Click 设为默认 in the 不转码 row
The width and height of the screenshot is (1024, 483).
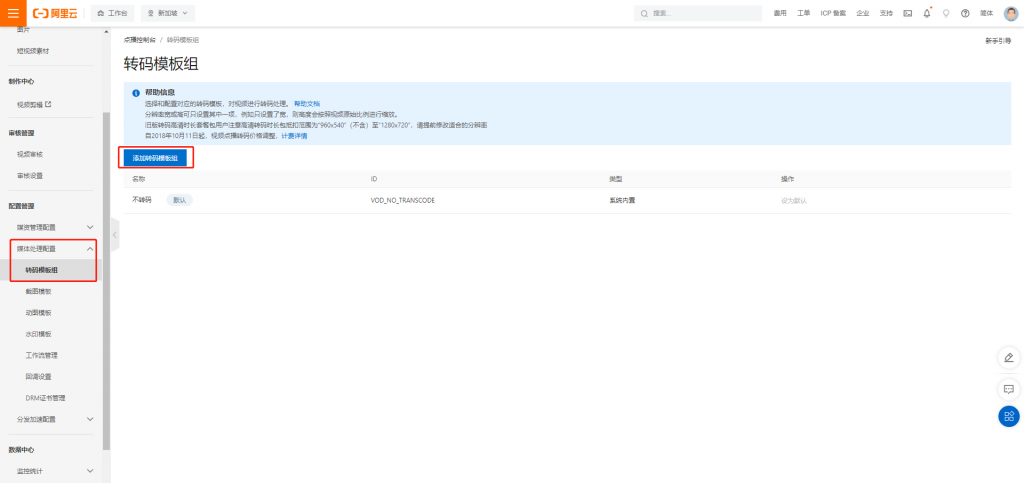coord(794,201)
